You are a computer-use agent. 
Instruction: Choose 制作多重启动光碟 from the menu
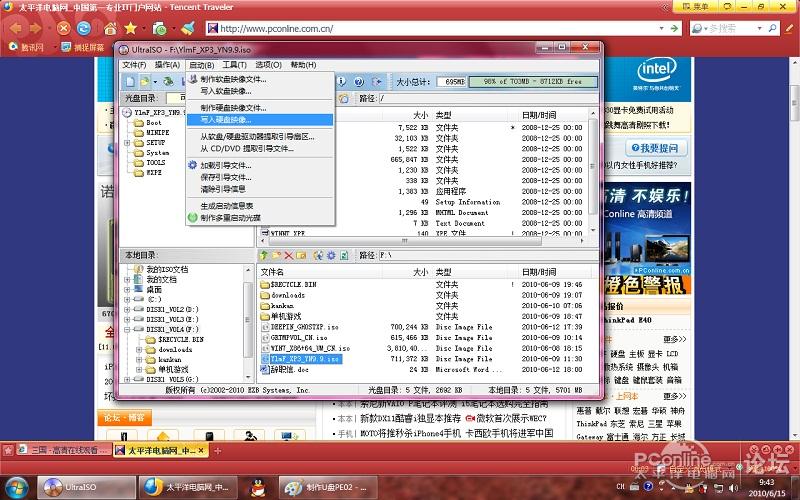(230, 216)
